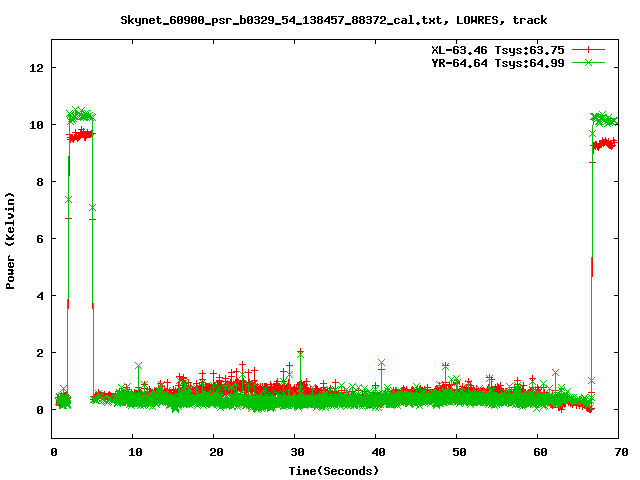Viewport: 640px width, 480px height.
Task: Click the x-axis tick label 30
Action: (x=298, y=452)
